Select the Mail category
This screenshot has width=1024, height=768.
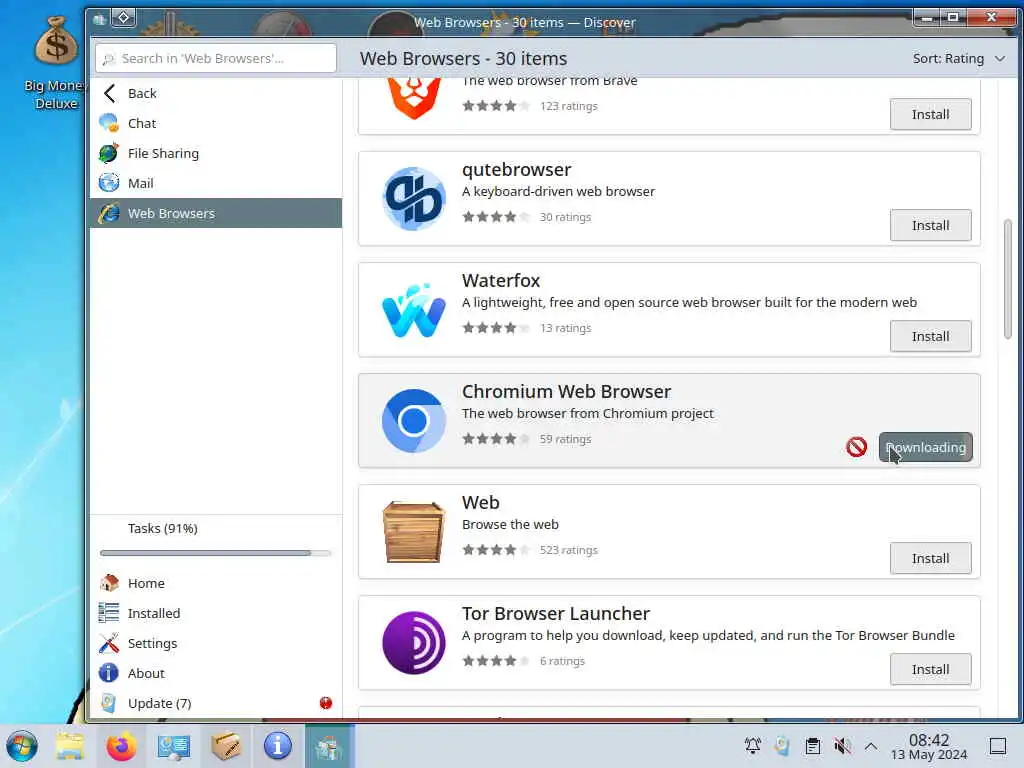point(216,183)
